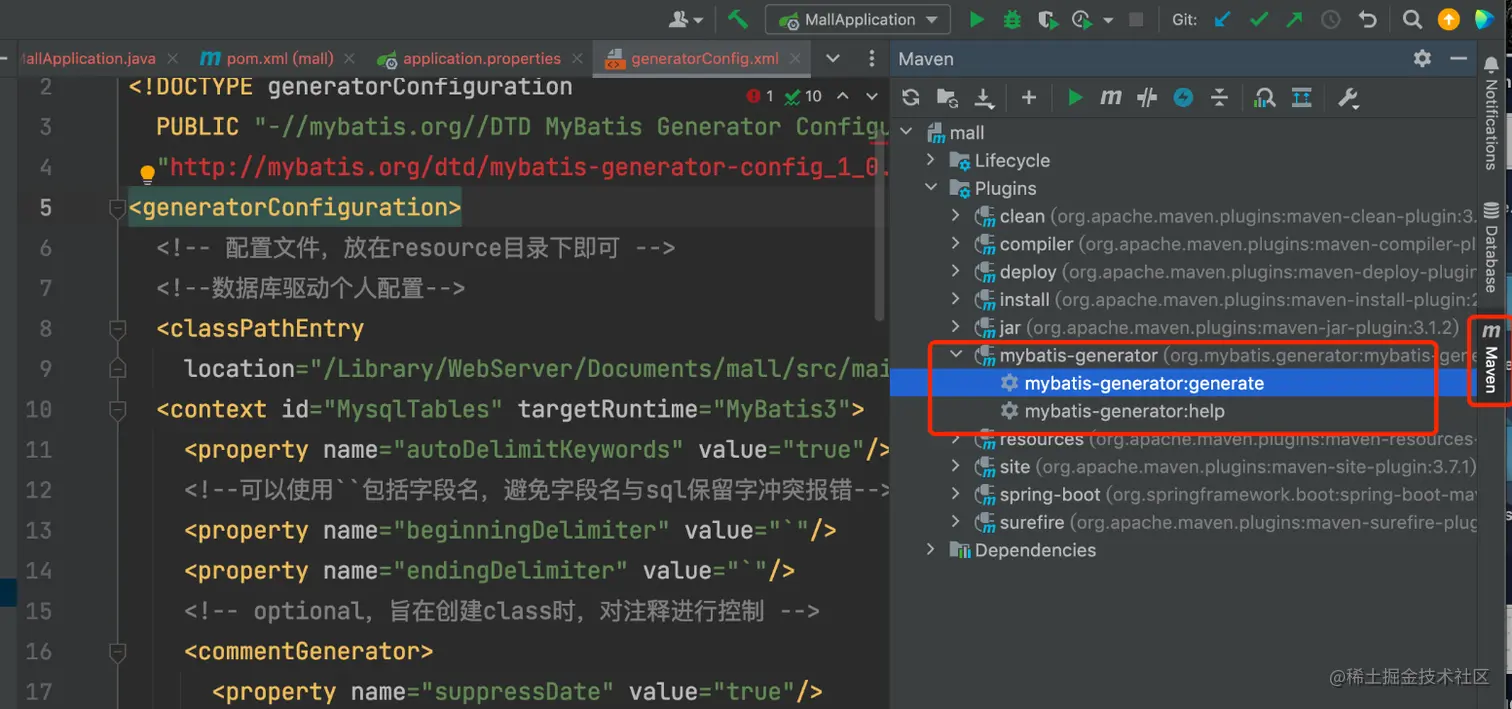1512x709 pixels.
Task: Open the Database side panel
Action: [1491, 246]
